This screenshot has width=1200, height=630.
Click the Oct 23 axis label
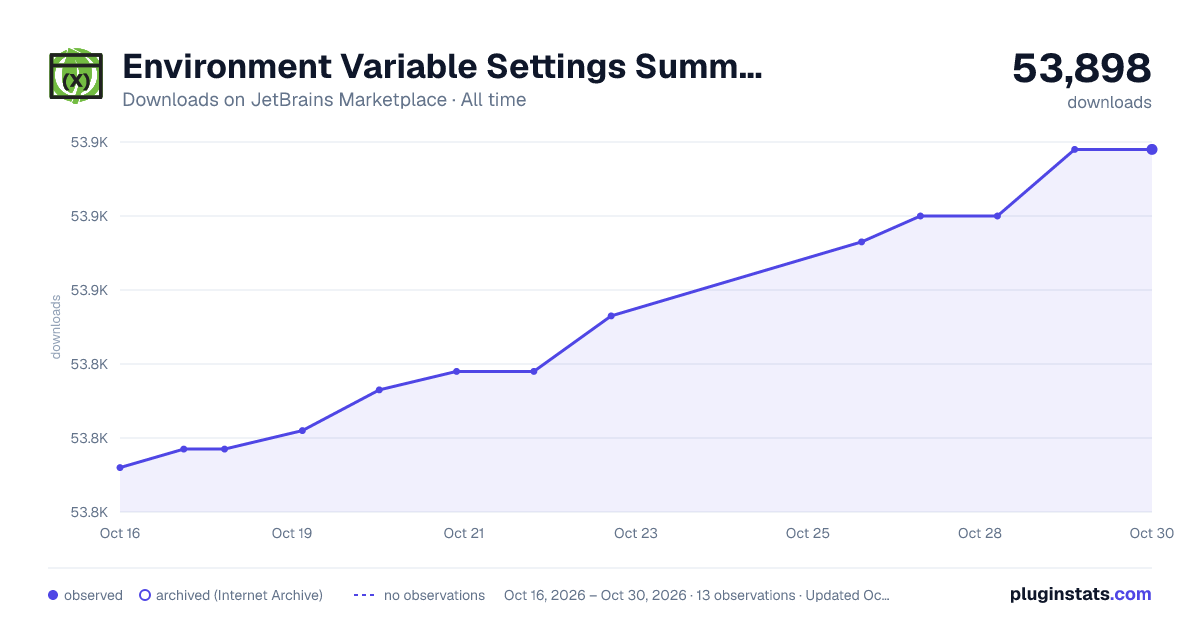coord(636,533)
